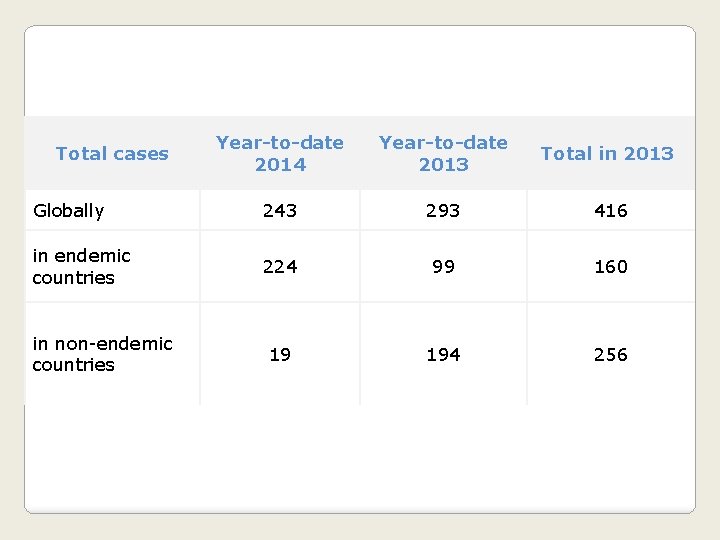The height and width of the screenshot is (540, 720).
Task: Select the cell showing 293
Action: click(443, 210)
